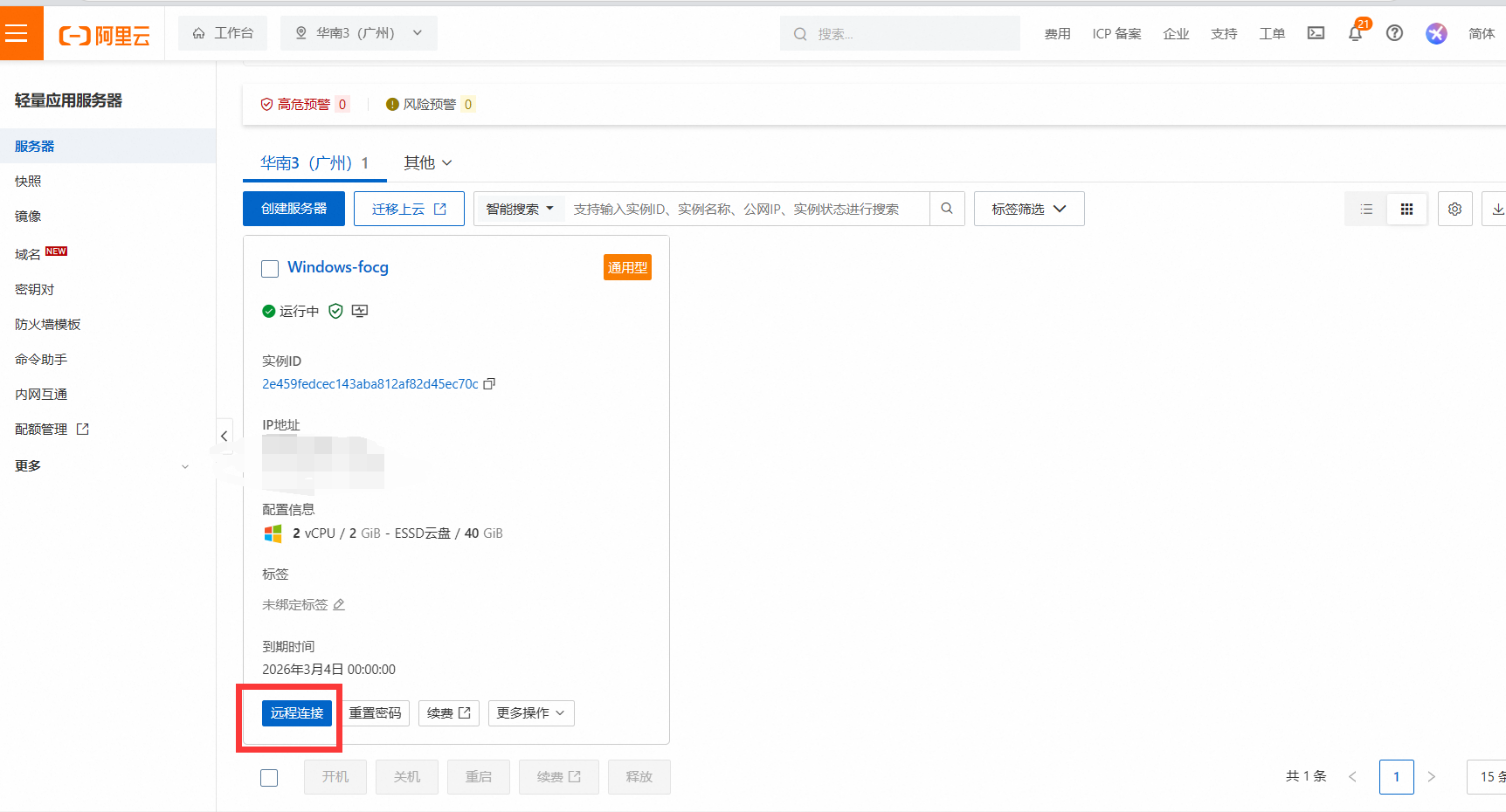This screenshot has width=1506, height=812.
Task: Switch language with 简体
Action: coord(1482,34)
